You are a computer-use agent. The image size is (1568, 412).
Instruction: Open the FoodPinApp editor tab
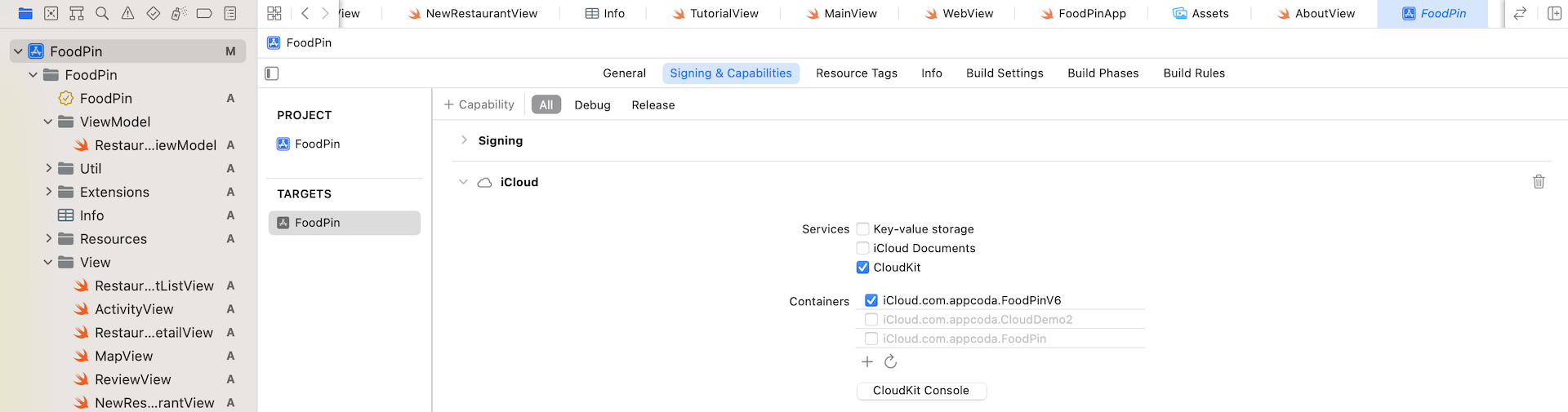click(1083, 14)
